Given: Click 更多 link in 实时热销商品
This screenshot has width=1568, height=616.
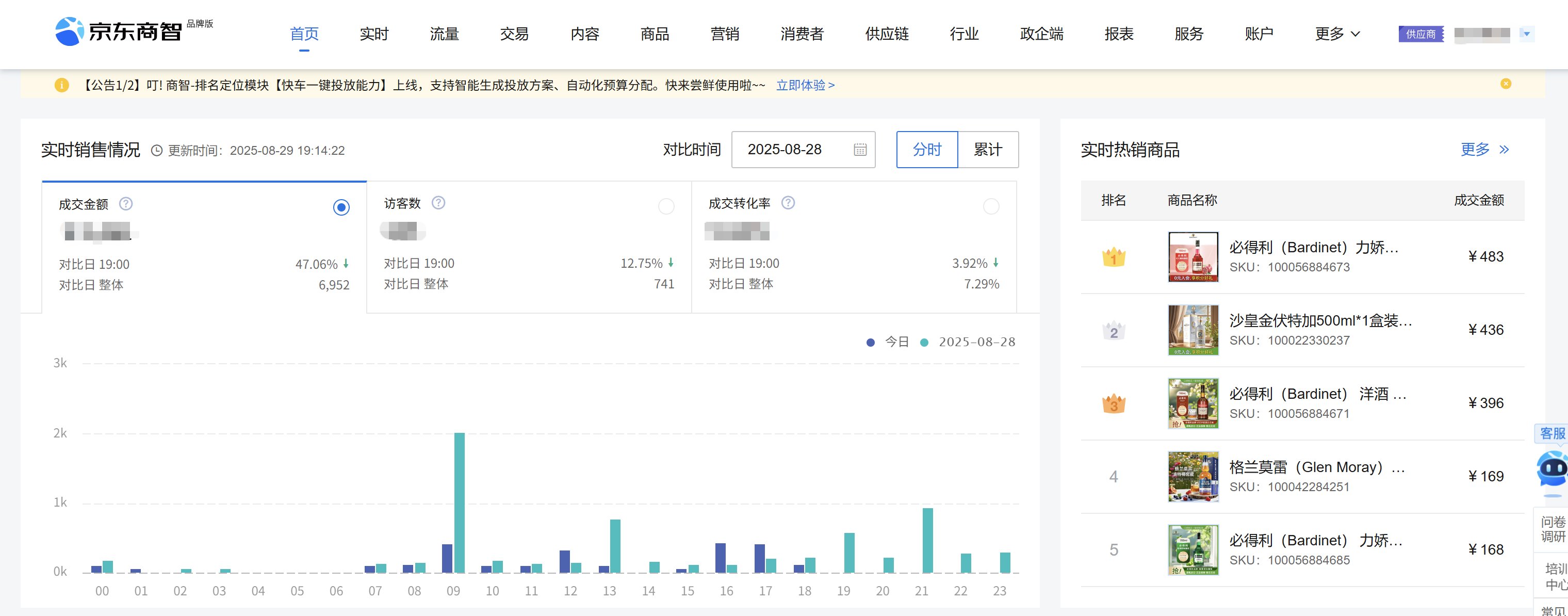Looking at the screenshot, I should pos(1475,150).
